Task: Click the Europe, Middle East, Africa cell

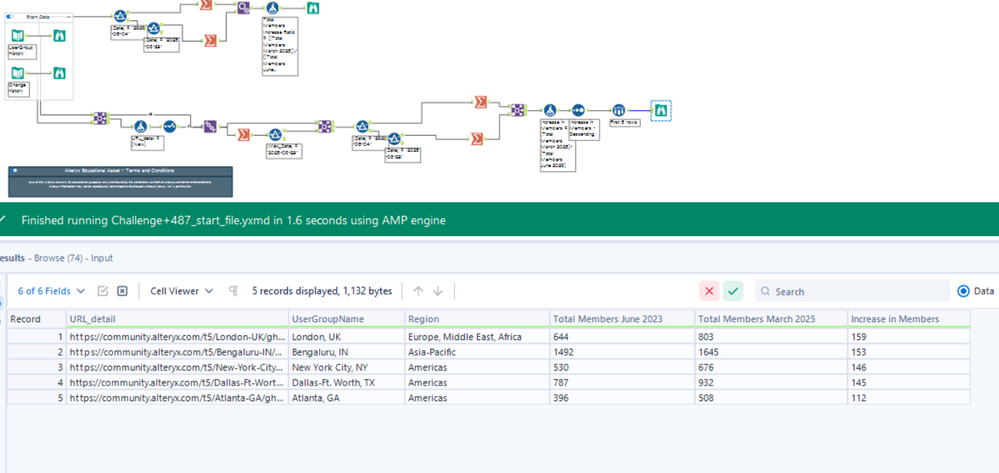Action: [477, 336]
